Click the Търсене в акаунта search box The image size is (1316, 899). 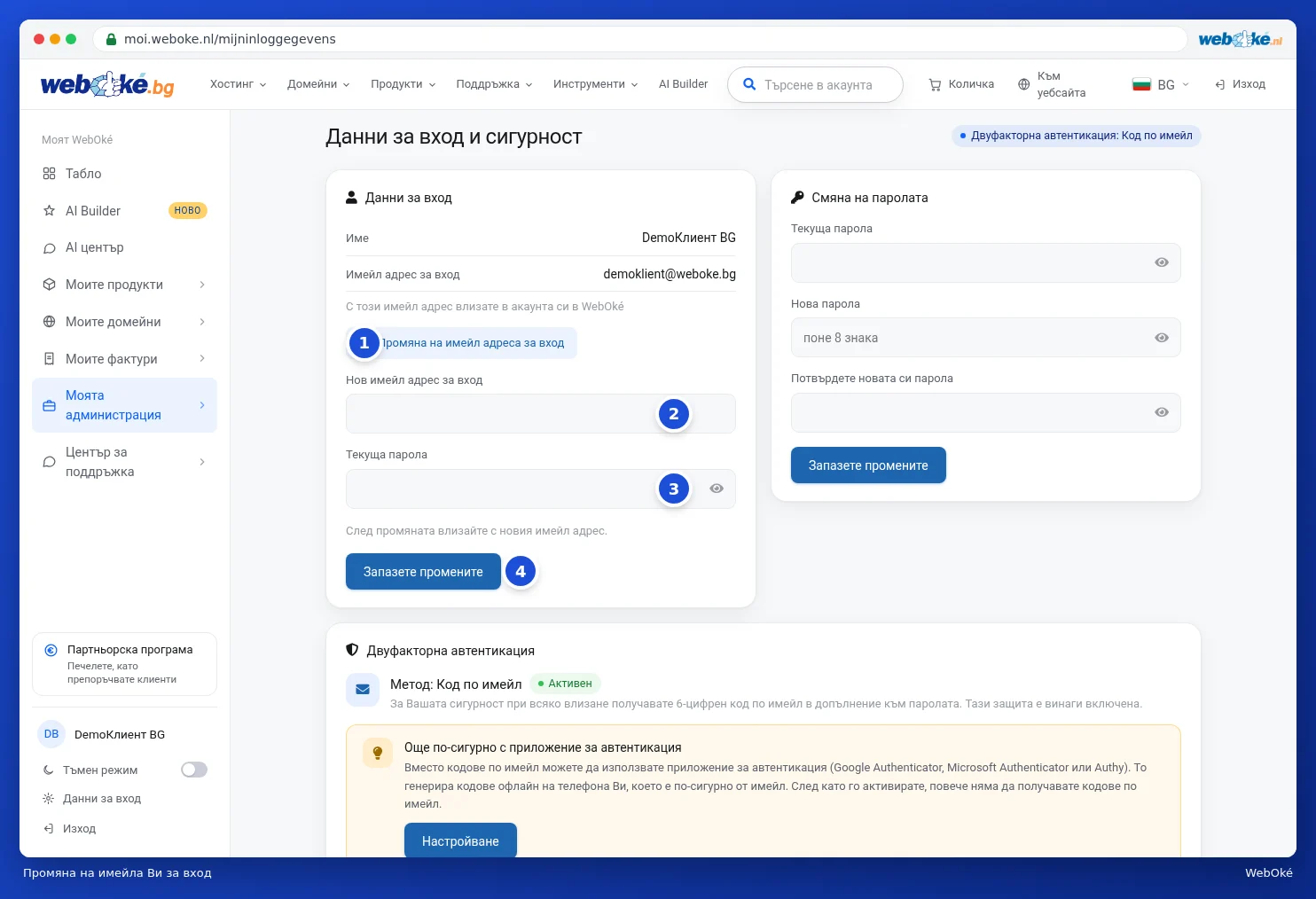point(815,85)
